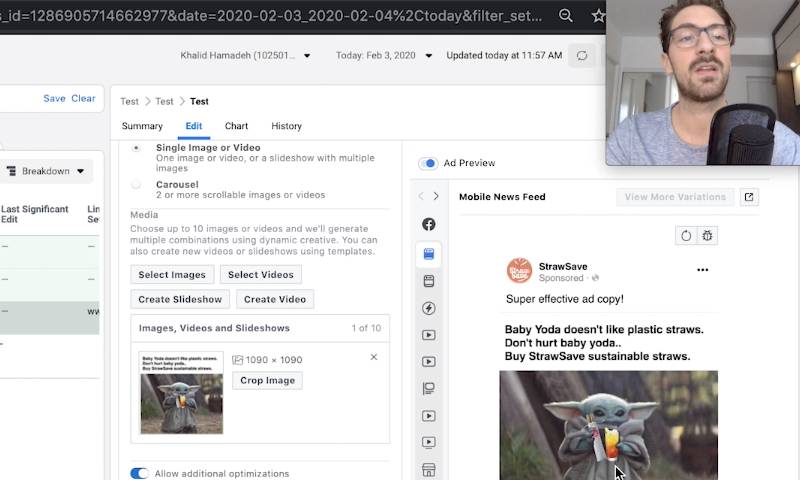Select the placement icon below Mobile News Feed
This screenshot has width=800, height=480.
click(429, 281)
